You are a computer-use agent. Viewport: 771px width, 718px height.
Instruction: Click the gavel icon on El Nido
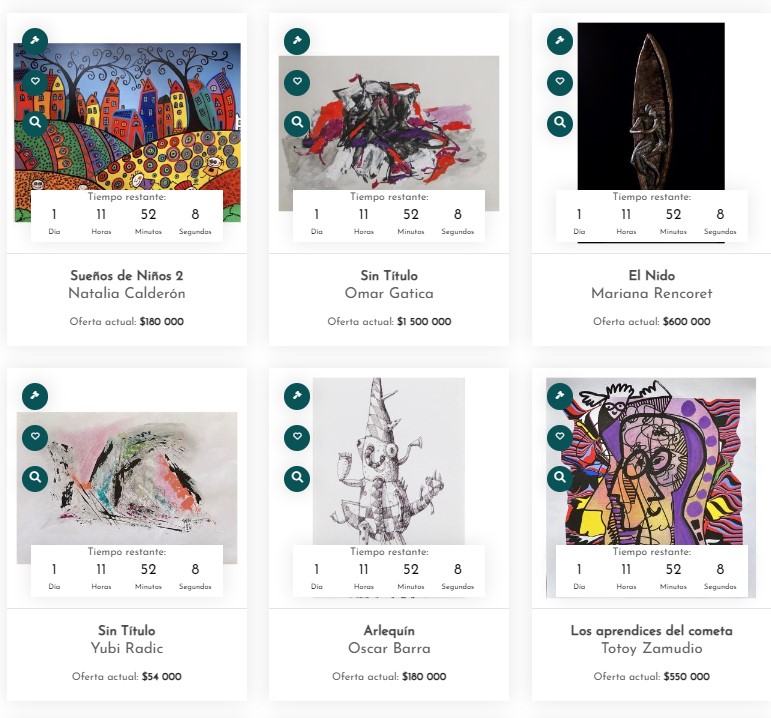tap(560, 42)
